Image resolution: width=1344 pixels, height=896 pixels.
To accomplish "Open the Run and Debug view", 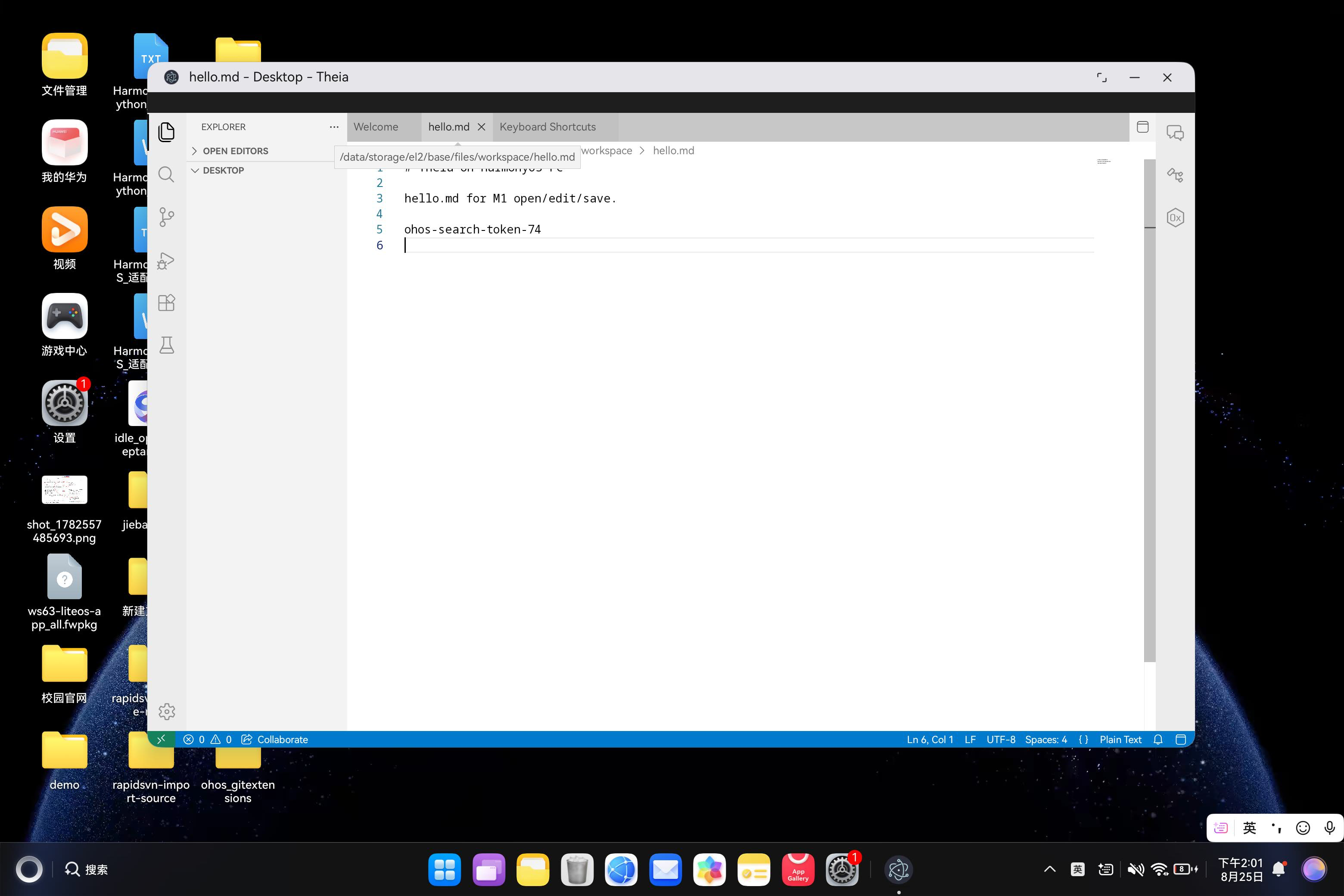I will [166, 261].
